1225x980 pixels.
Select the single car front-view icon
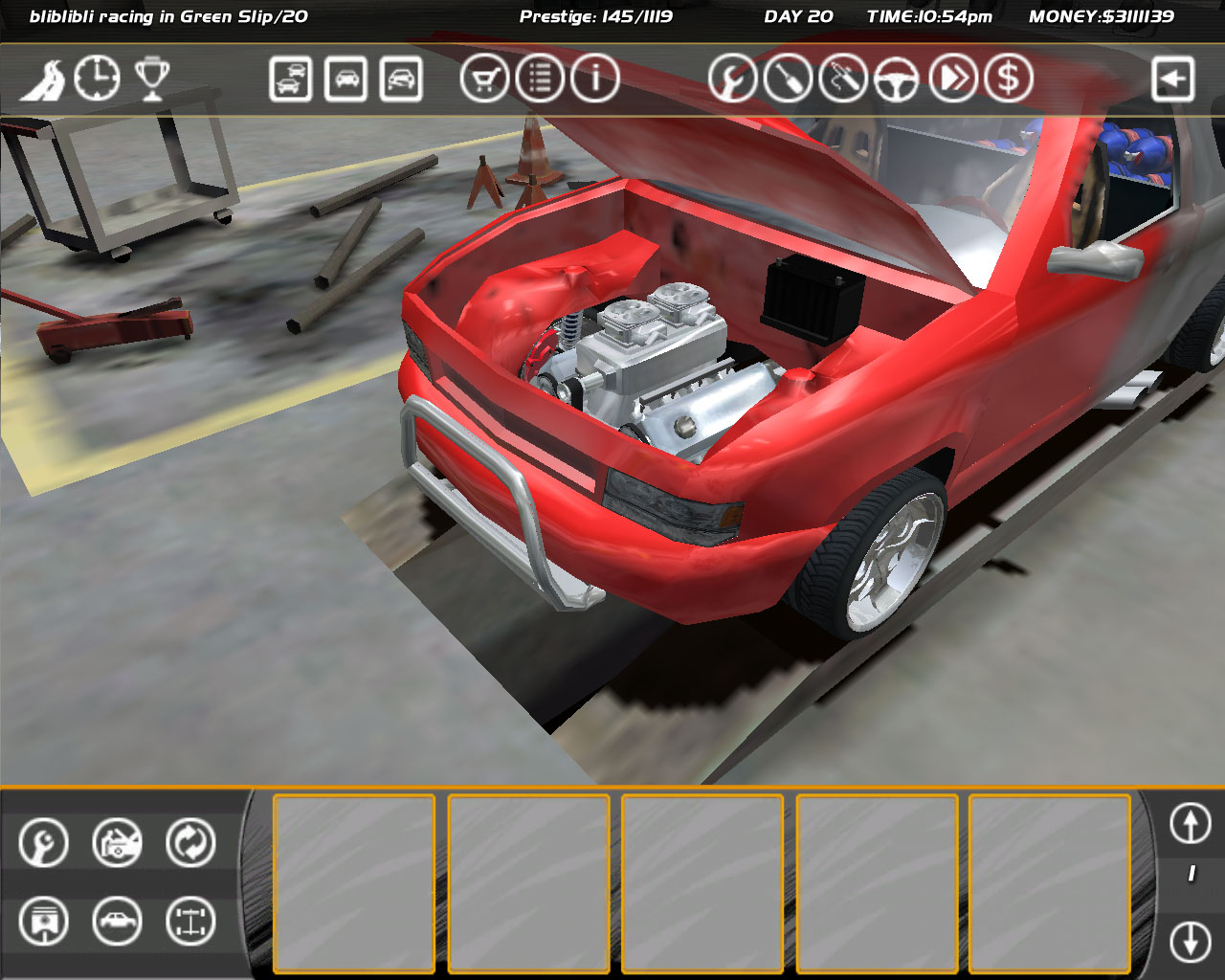[x=345, y=78]
